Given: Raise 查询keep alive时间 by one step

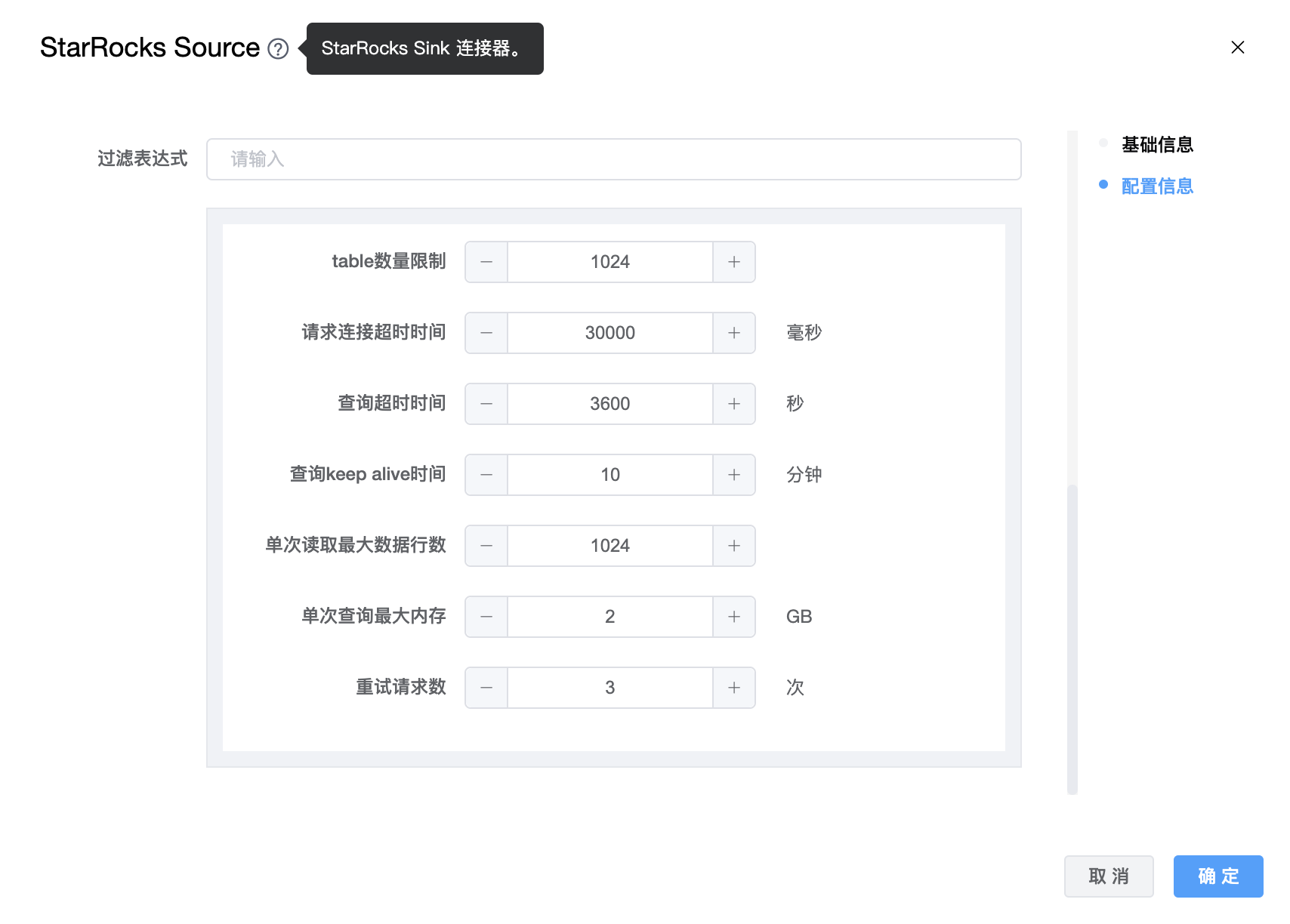Looking at the screenshot, I should 734,475.
